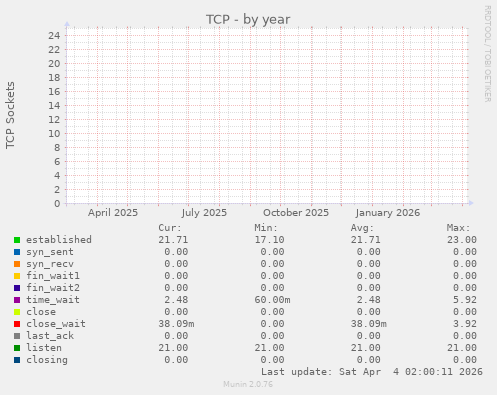Viewport: 497px width, 395px height.
Task: Click close_wait Cur value 38.09m
Action: click(176, 324)
